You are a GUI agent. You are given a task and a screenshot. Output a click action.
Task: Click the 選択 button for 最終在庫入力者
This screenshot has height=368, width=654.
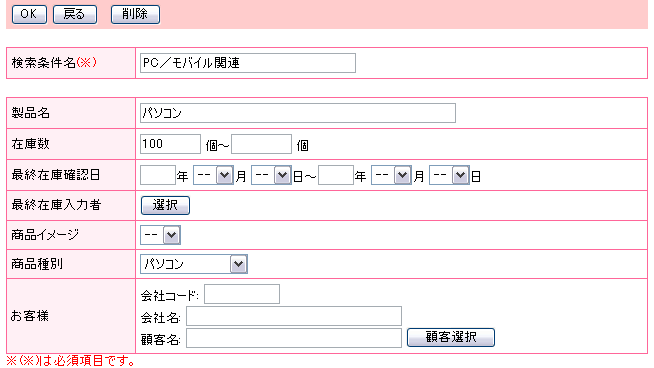(165, 205)
